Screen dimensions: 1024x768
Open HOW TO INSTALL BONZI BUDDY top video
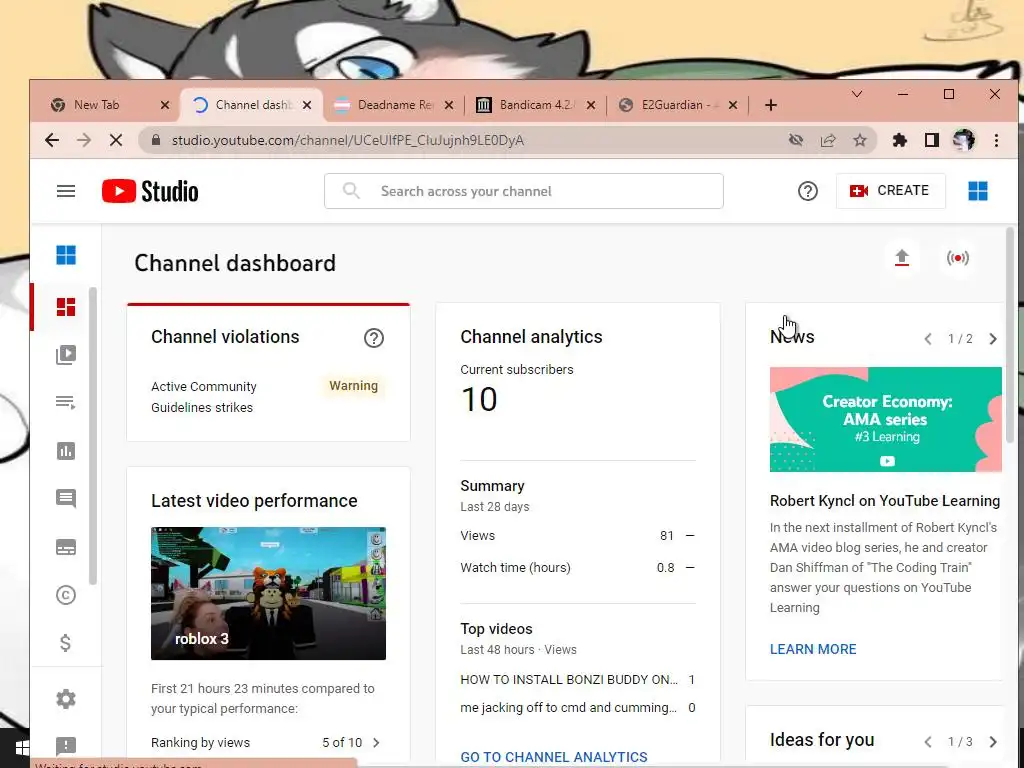[577, 680]
